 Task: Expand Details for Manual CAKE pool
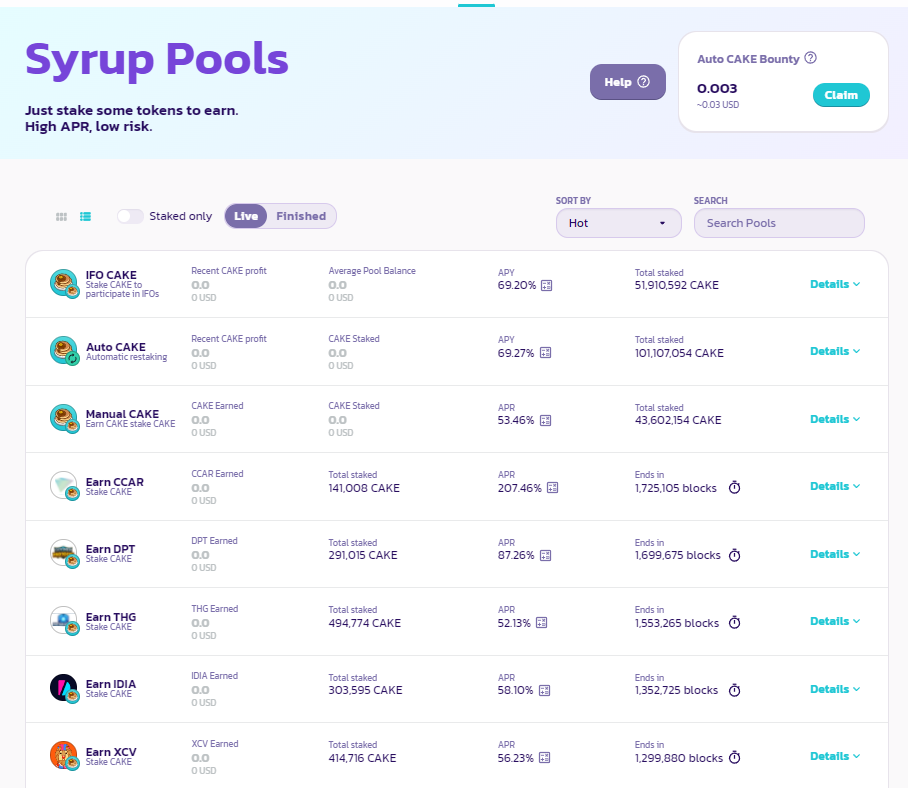click(x=835, y=419)
